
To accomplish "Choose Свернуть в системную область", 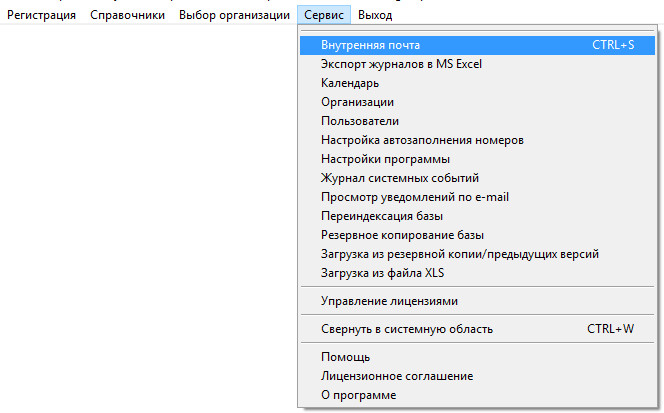I will click(407, 329).
